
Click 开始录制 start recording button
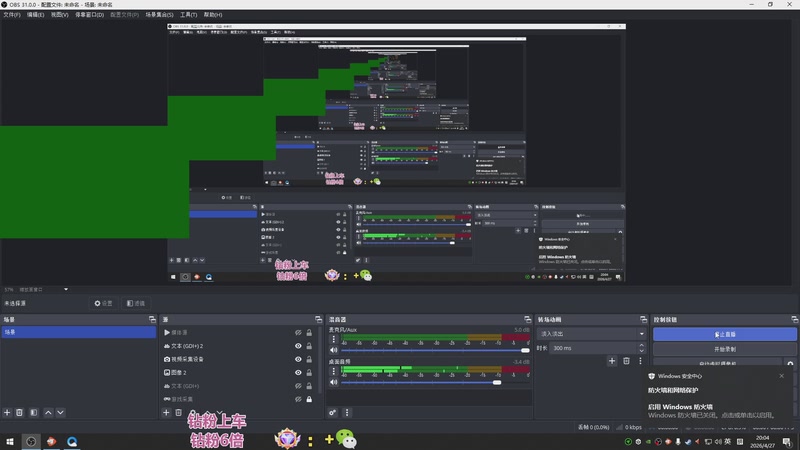click(x=724, y=349)
